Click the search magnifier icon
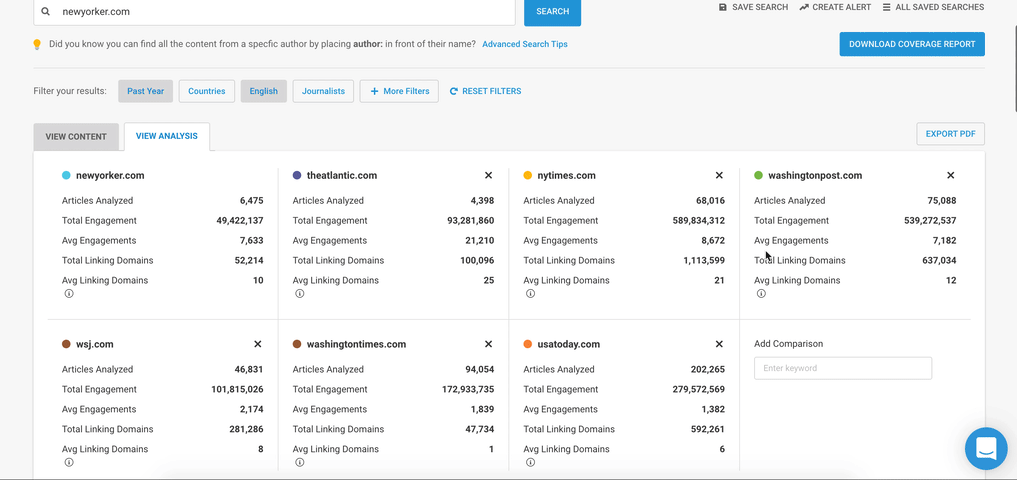Image resolution: width=1017 pixels, height=480 pixels. click(x=46, y=12)
